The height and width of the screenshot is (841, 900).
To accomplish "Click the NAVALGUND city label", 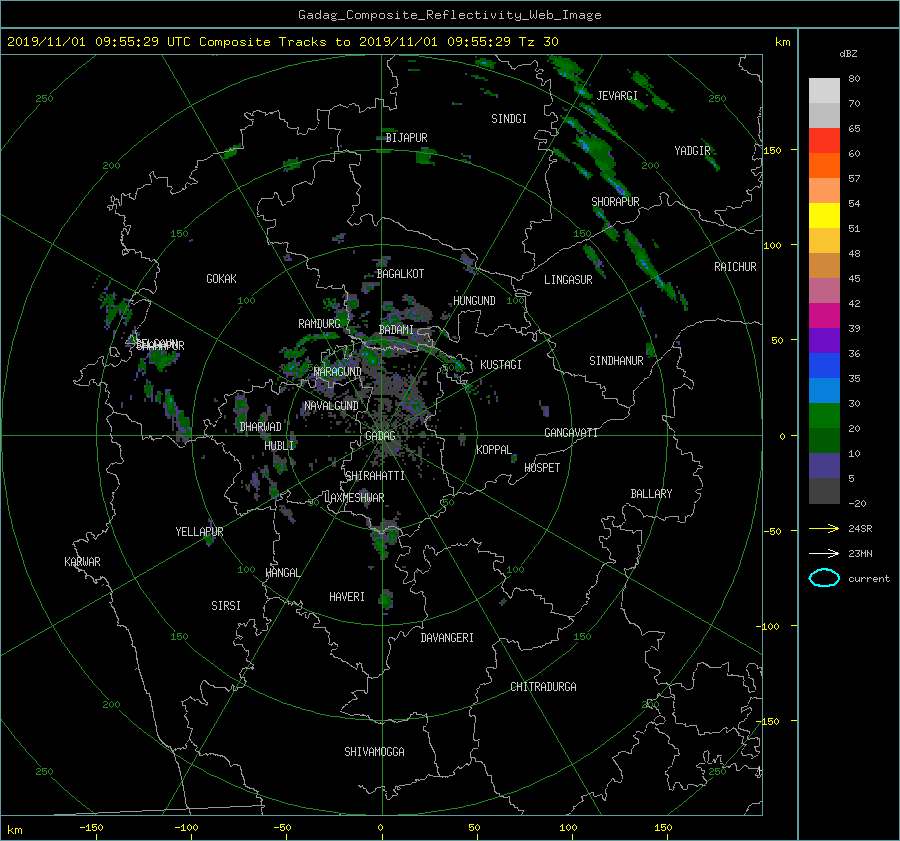I will tap(331, 406).
